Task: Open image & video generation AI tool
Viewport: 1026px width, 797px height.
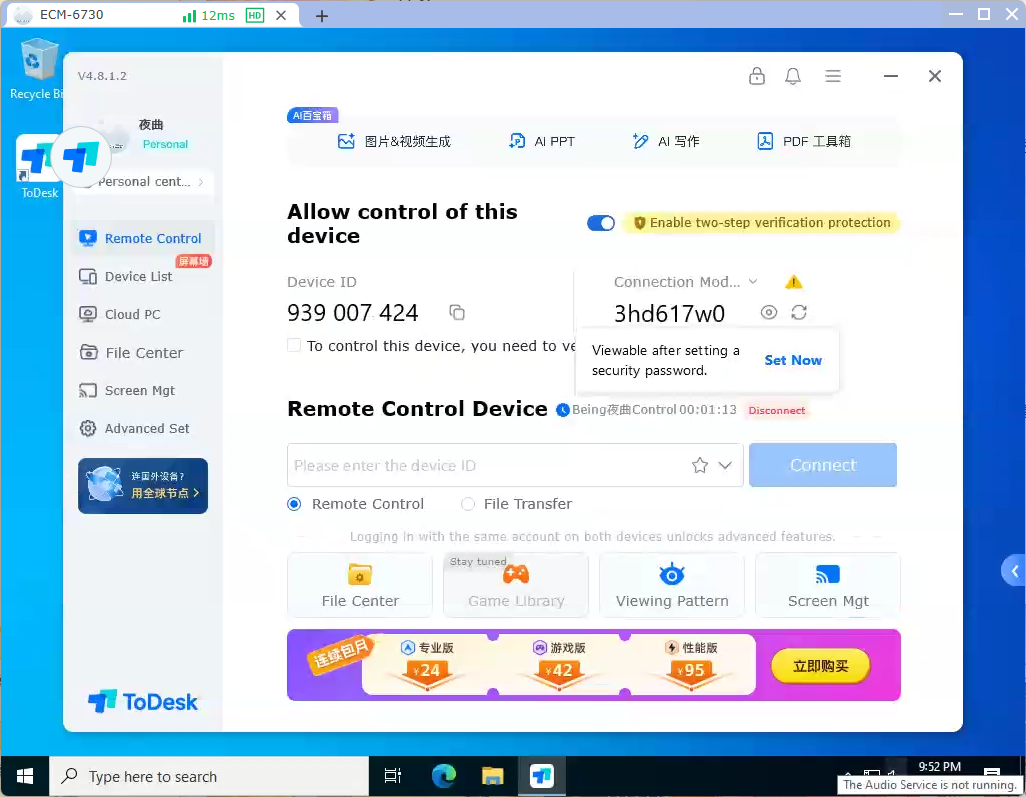Action: tap(394, 141)
